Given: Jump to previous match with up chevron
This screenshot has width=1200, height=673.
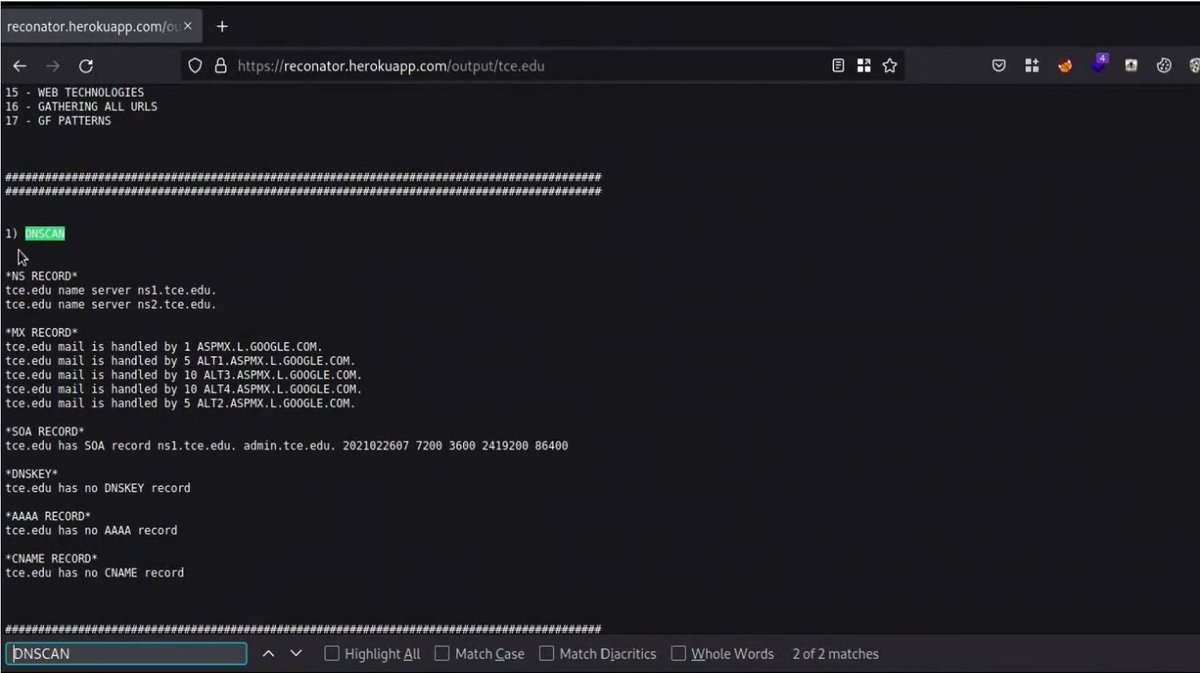Looking at the screenshot, I should tap(268, 653).
